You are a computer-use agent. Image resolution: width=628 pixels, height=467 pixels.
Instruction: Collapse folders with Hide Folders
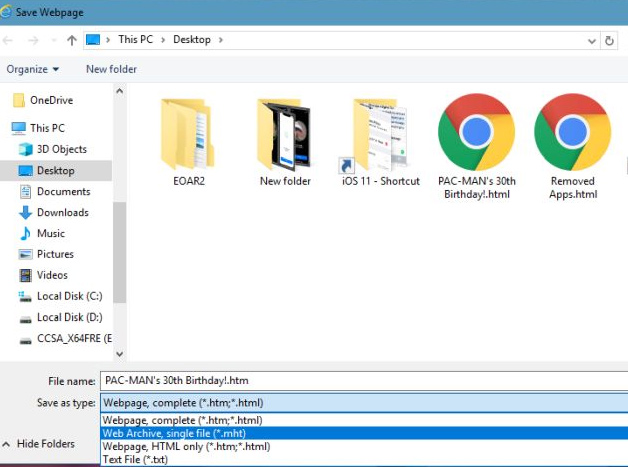coord(40,444)
